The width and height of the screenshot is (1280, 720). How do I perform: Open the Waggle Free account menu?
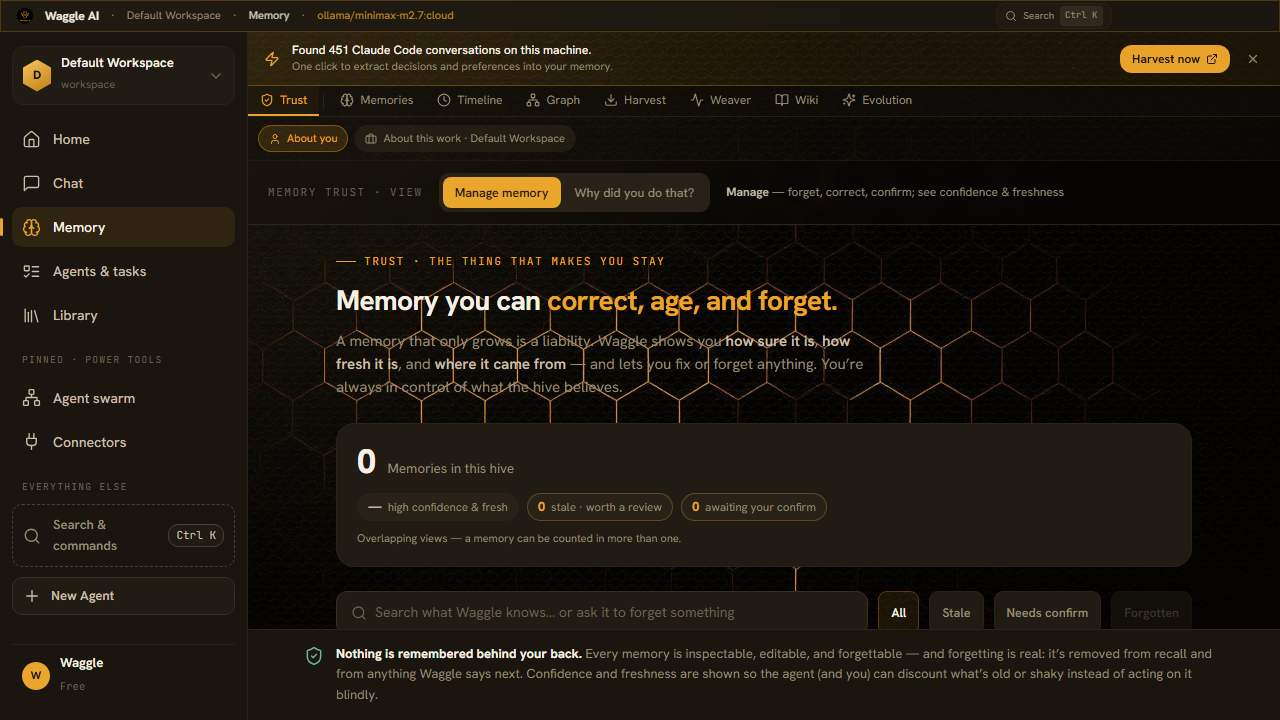(123, 675)
